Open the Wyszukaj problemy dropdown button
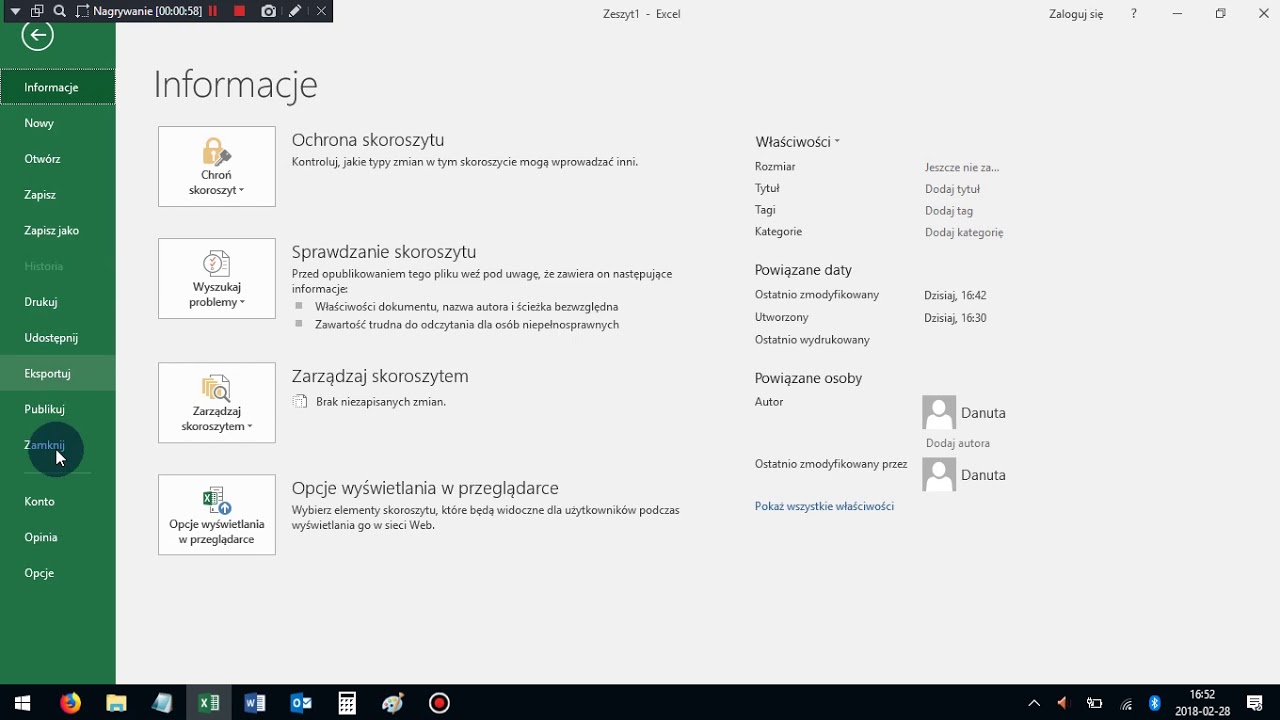1280x720 pixels. coord(217,278)
